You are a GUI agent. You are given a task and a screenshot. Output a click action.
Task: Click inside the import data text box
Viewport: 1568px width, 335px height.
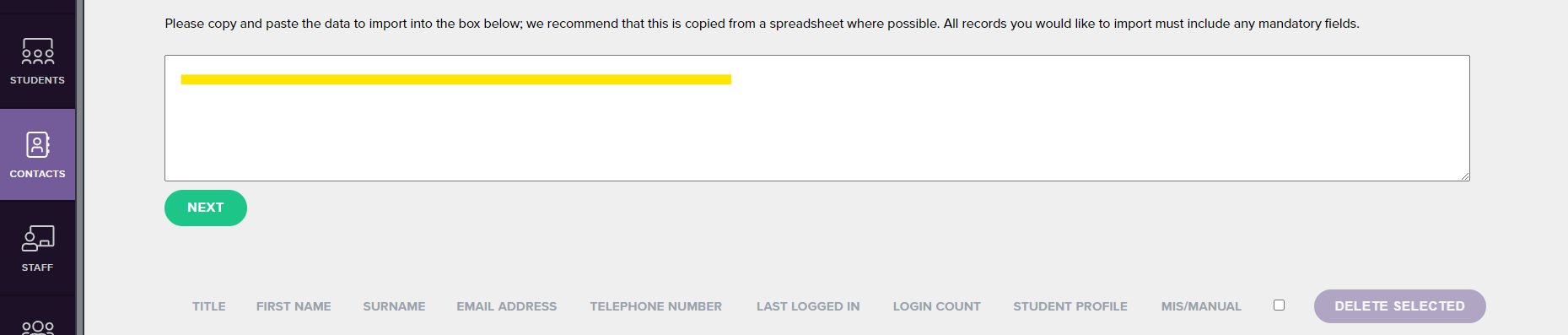coord(816,118)
